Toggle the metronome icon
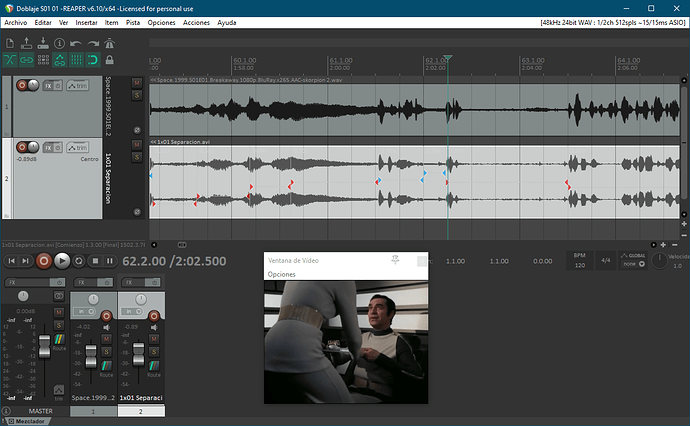The image size is (690, 426). tap(110, 43)
